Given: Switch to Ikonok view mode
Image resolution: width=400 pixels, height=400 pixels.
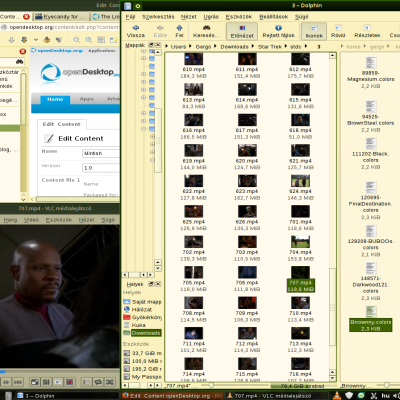Looking at the screenshot, I should (x=314, y=31).
